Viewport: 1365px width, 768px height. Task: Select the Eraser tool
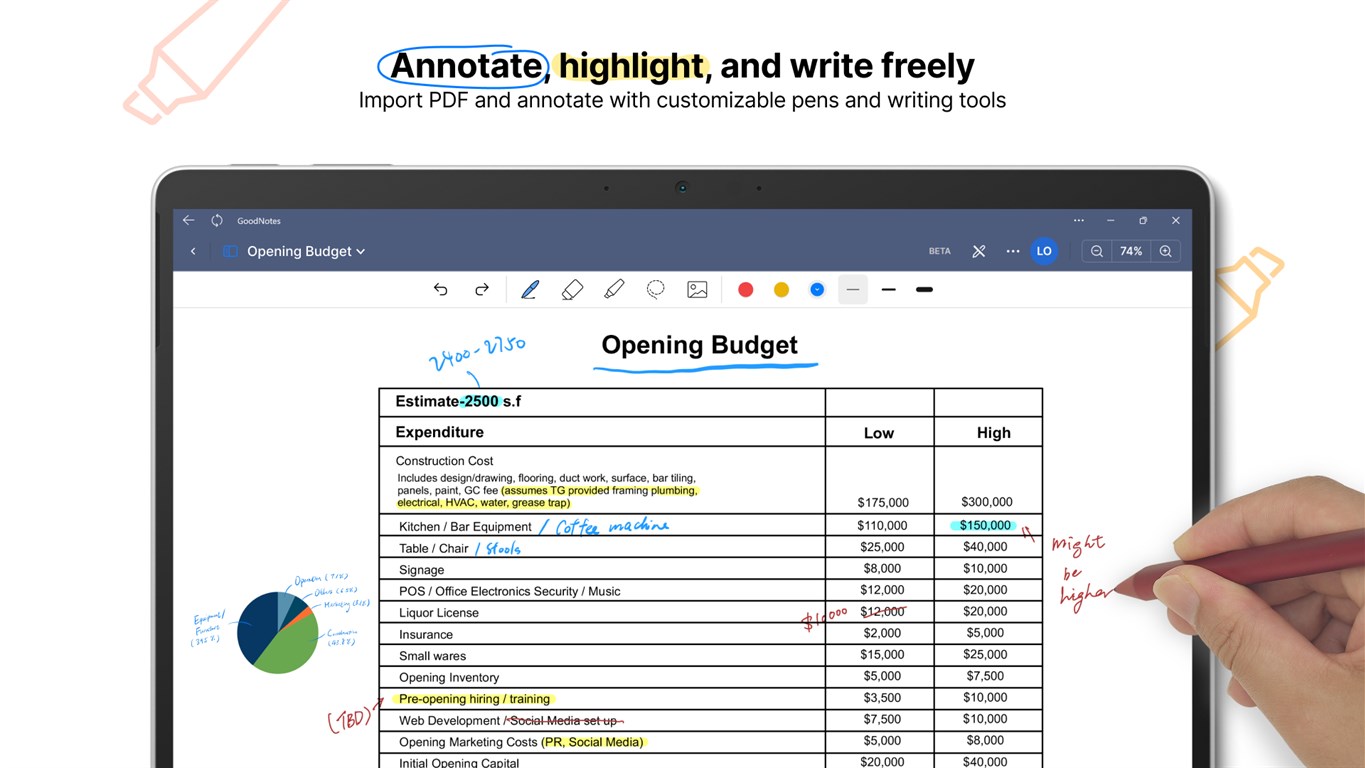(572, 290)
